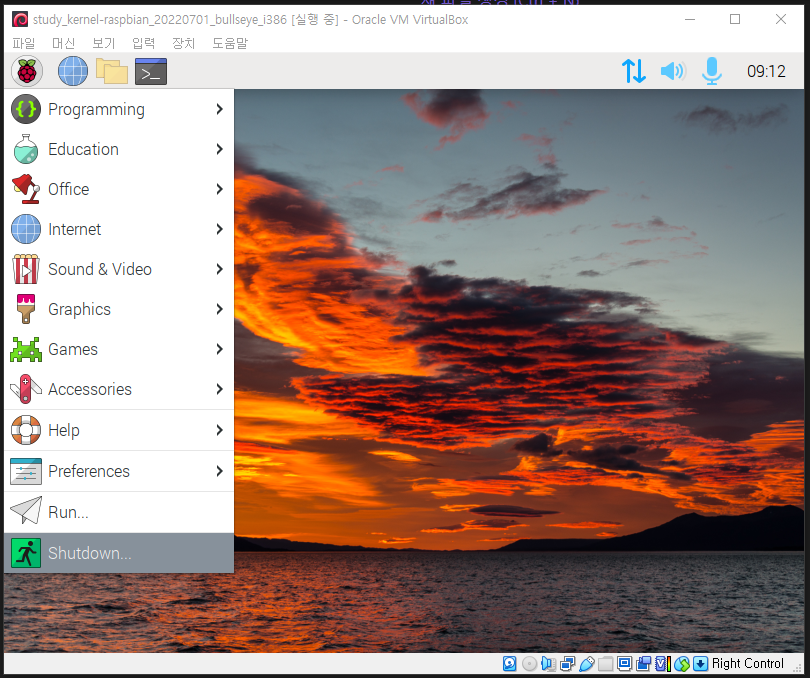
Task: Expand the Sound & Video submenu
Action: (118, 269)
